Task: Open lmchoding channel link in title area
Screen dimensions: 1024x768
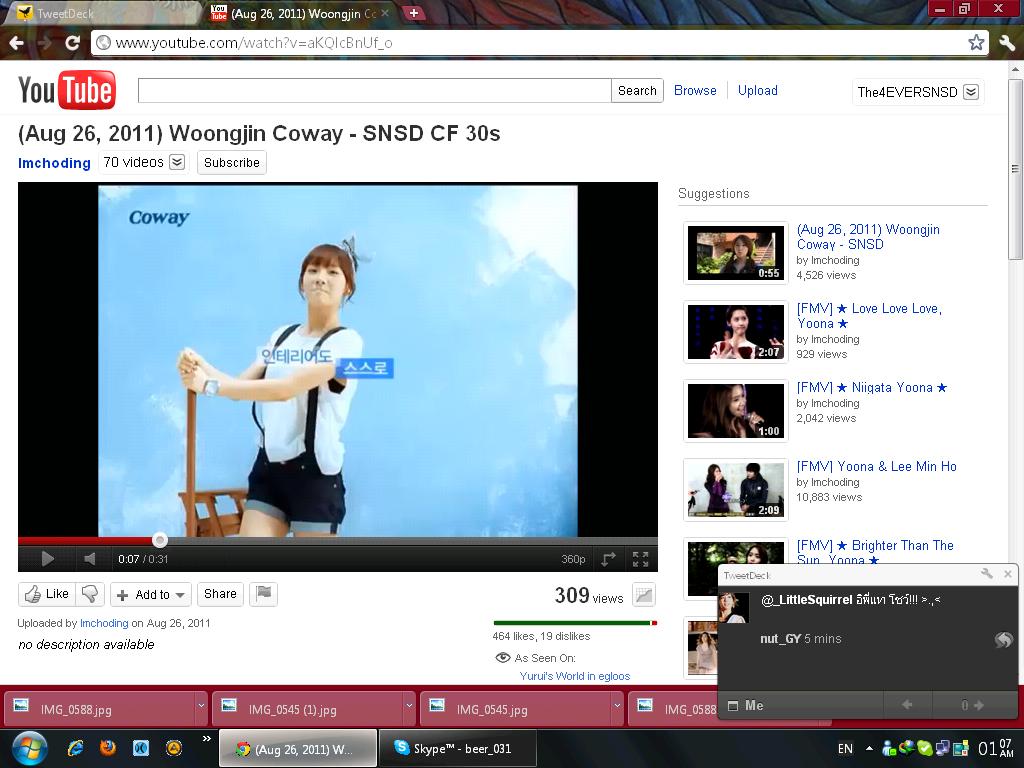Action: (x=54, y=163)
